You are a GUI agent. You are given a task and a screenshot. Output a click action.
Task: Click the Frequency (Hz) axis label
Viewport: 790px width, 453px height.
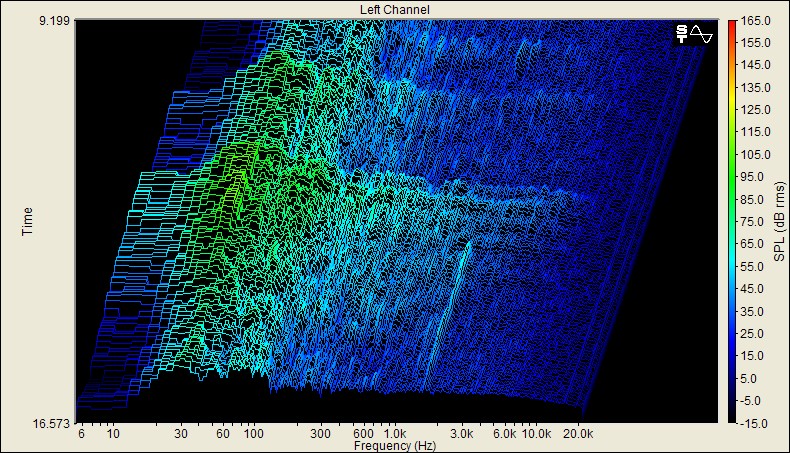(x=395, y=445)
